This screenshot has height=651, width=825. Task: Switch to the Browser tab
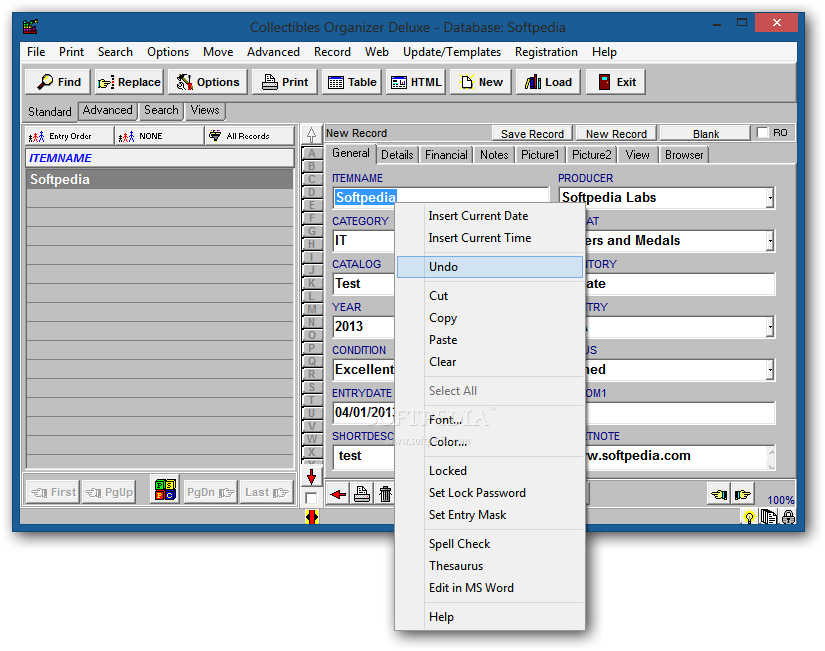tap(684, 155)
